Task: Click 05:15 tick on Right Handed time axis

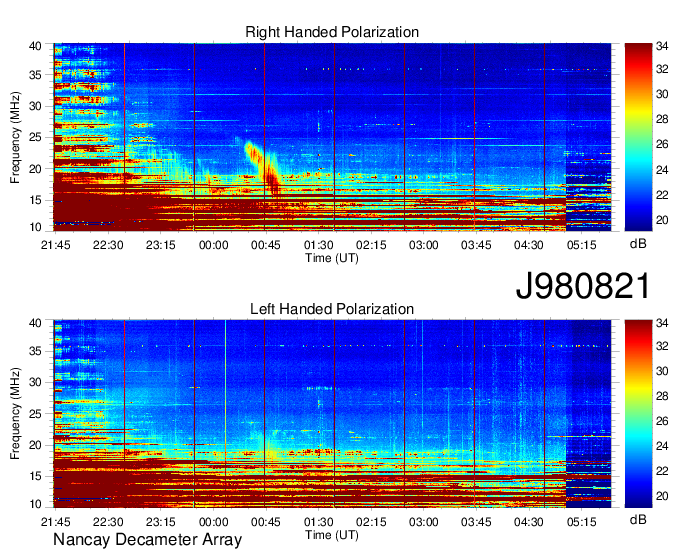Action: [x=582, y=245]
